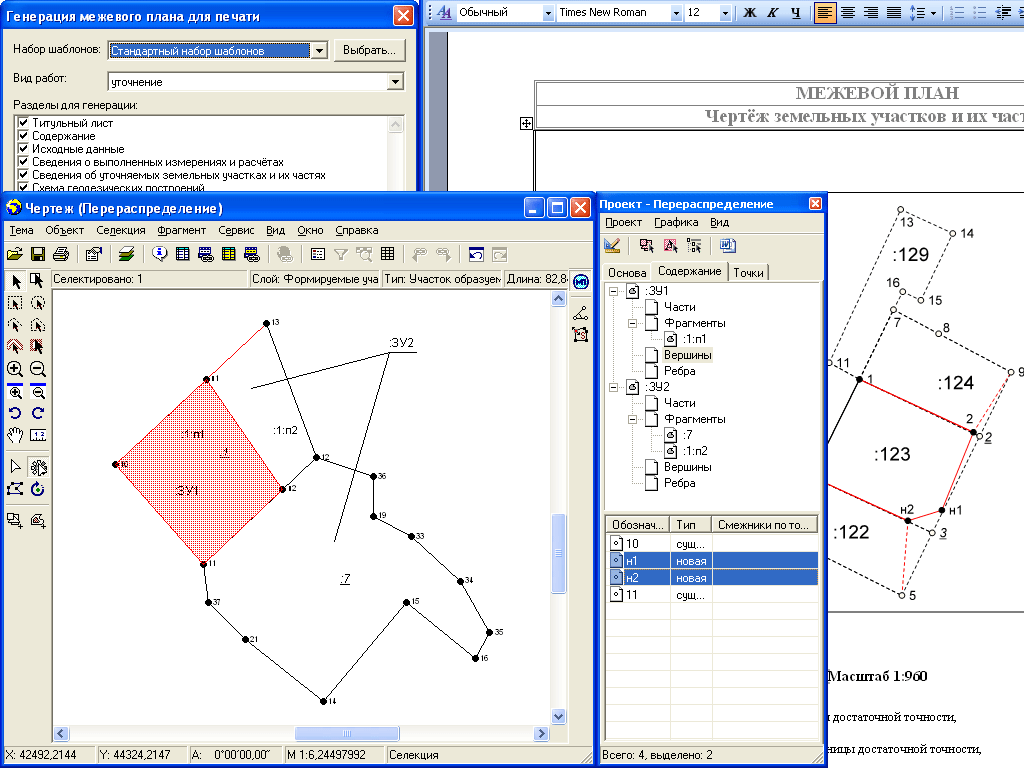The image size is (1024, 768).
Task: Toggle the 'Содержание' section checkbox
Action: tap(22, 136)
